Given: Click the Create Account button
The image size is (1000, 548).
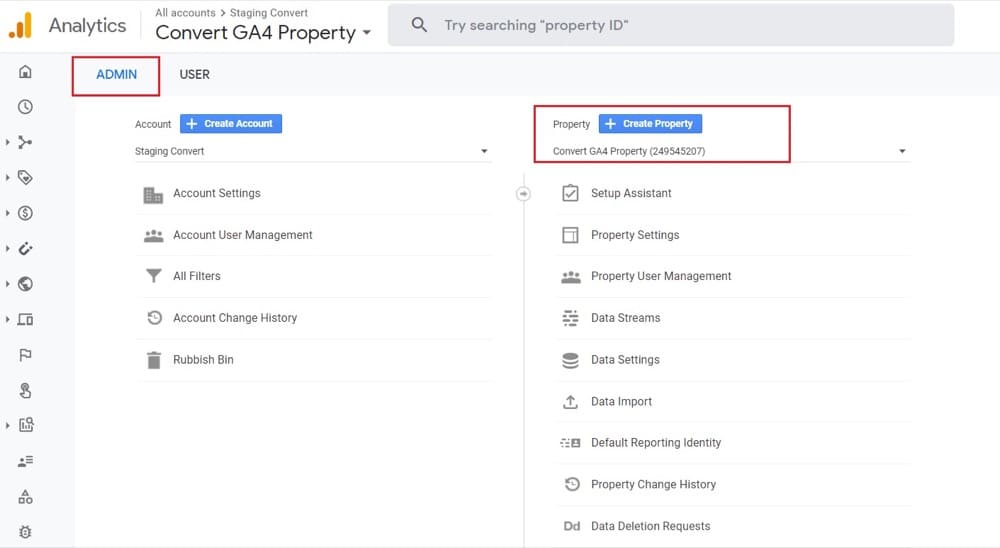Looking at the screenshot, I should click(x=231, y=124).
